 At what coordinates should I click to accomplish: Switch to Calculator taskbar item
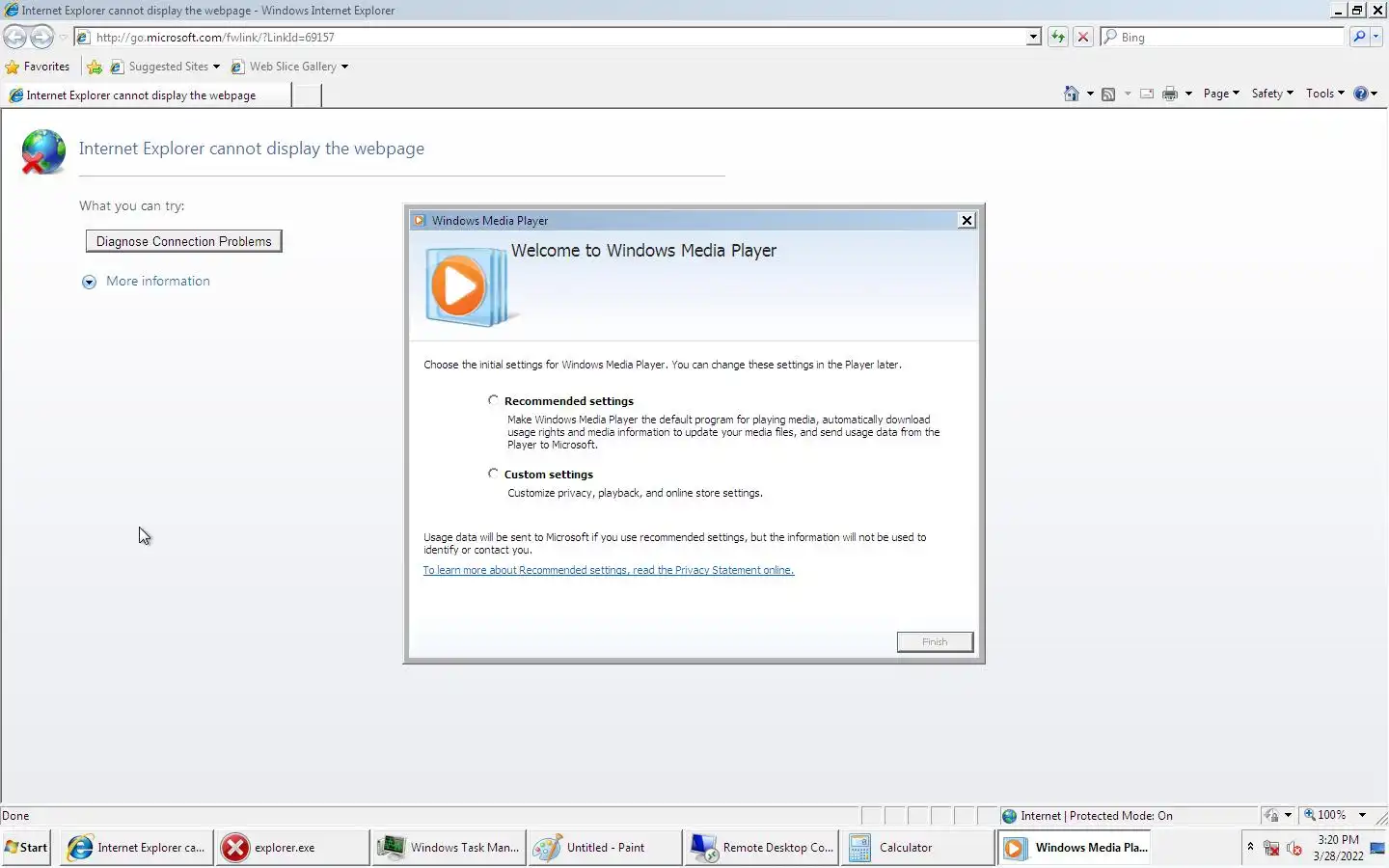click(917, 848)
